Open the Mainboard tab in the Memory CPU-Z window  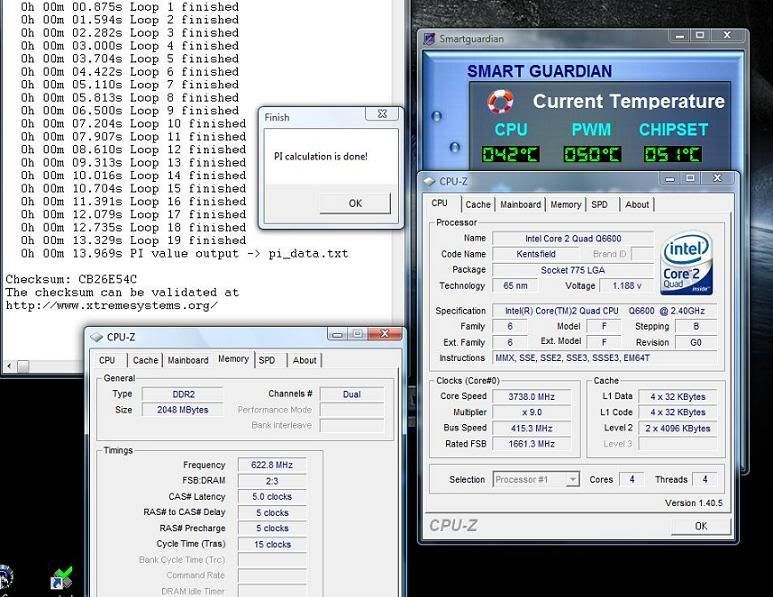188,360
